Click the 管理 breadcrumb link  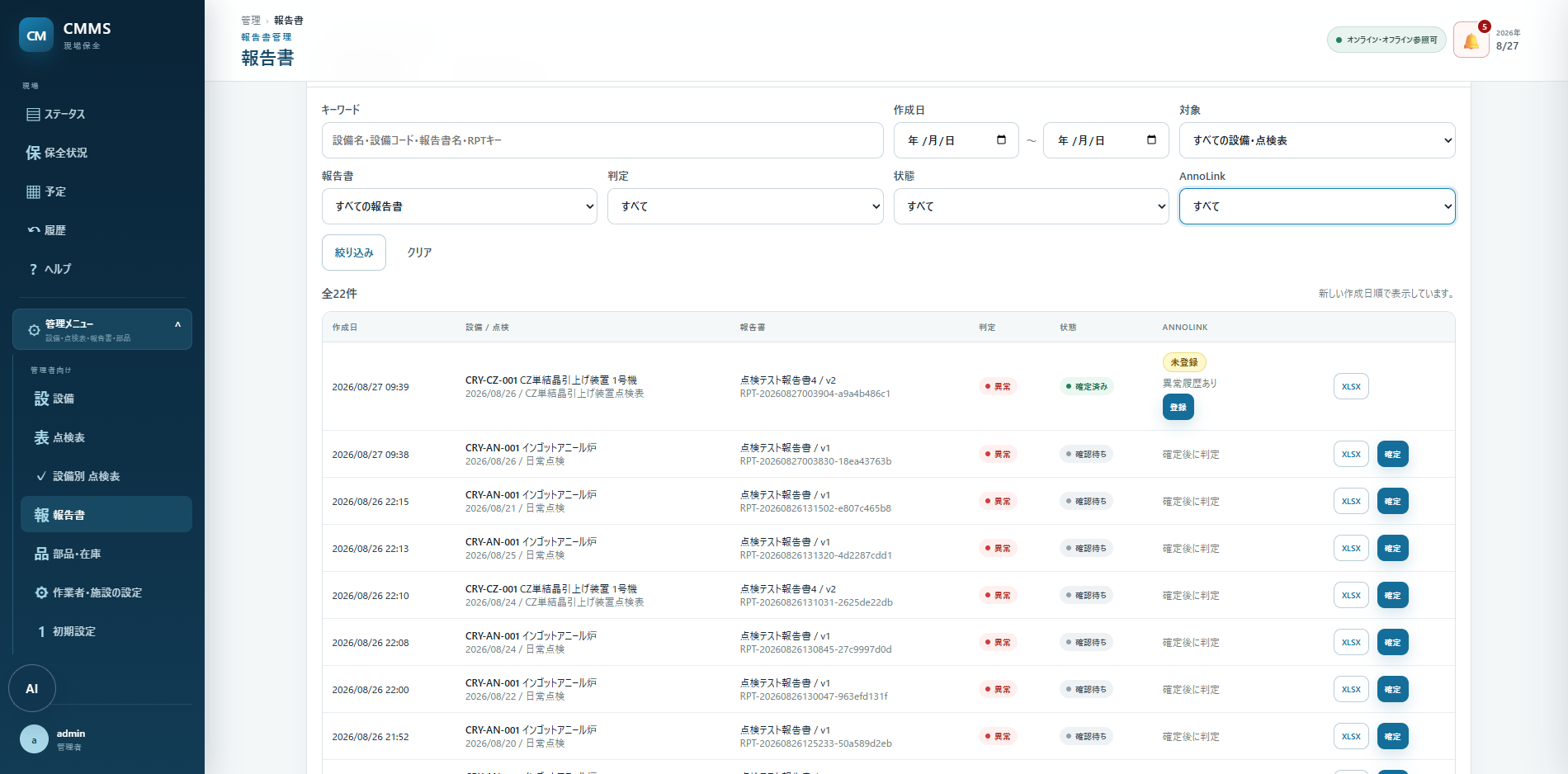pyautogui.click(x=251, y=20)
